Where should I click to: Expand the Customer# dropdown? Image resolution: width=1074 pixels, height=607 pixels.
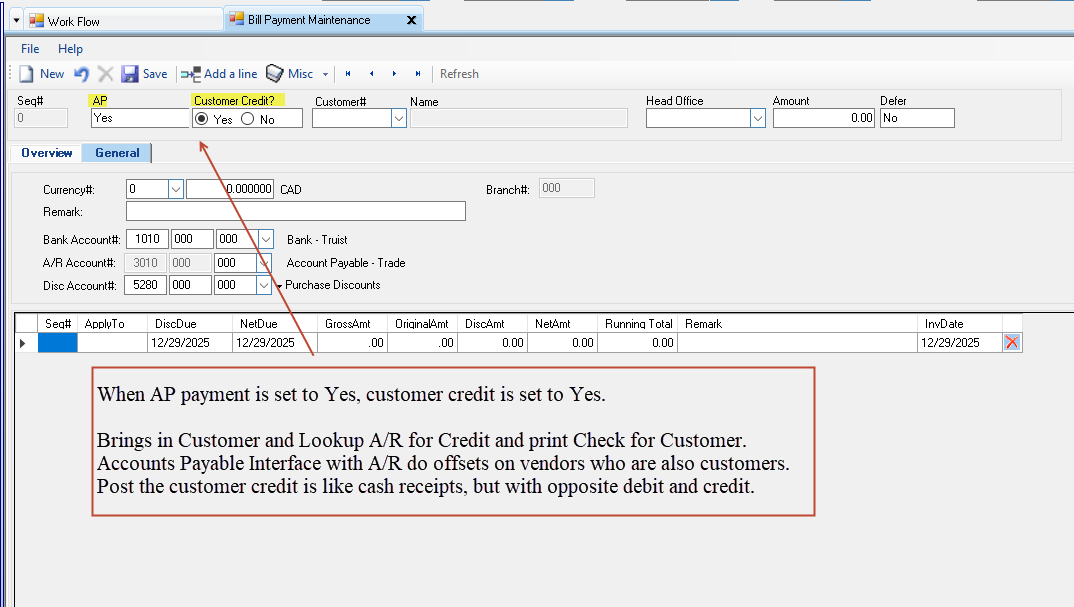[399, 118]
